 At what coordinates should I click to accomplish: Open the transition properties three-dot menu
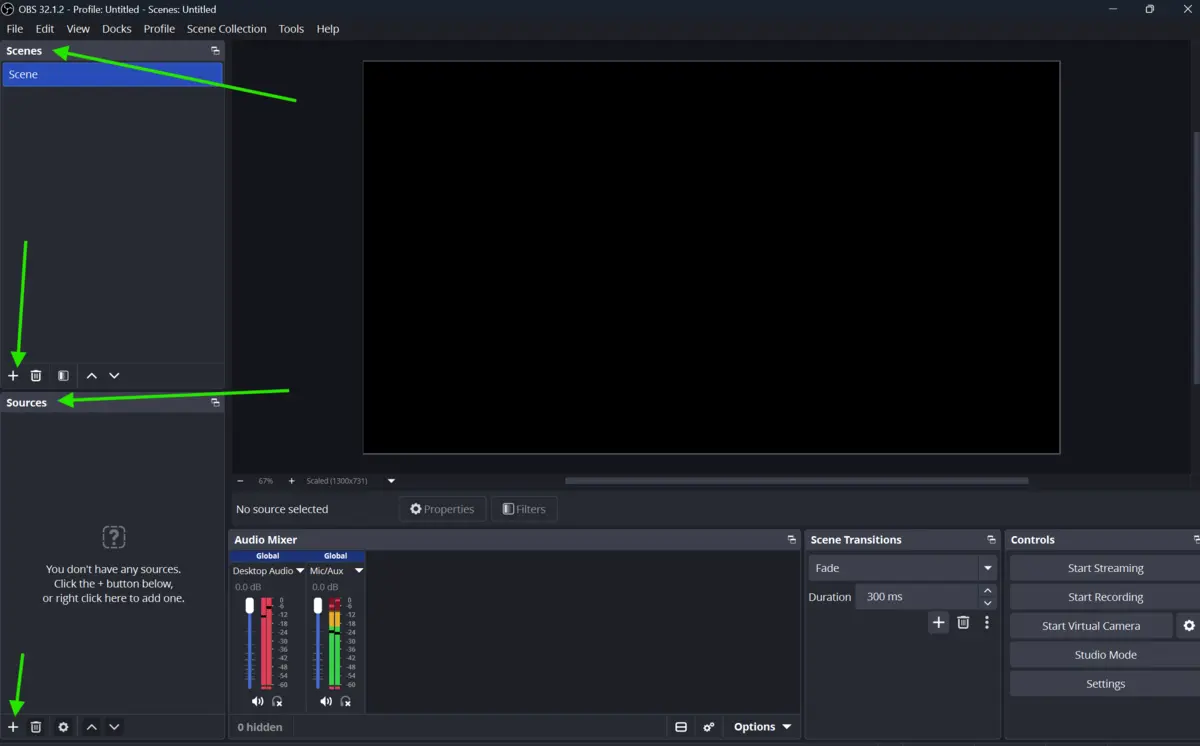point(987,622)
